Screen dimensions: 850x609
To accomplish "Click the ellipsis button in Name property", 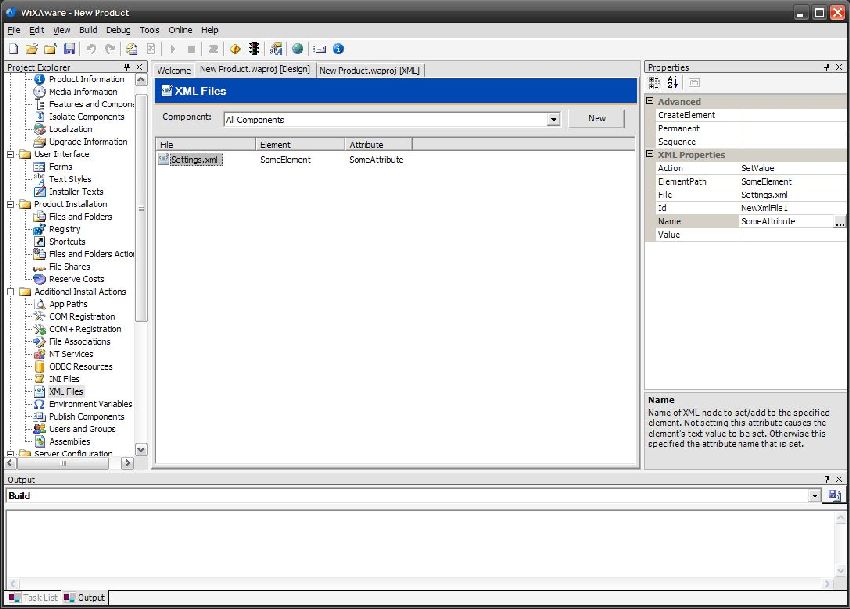I will pos(839,221).
